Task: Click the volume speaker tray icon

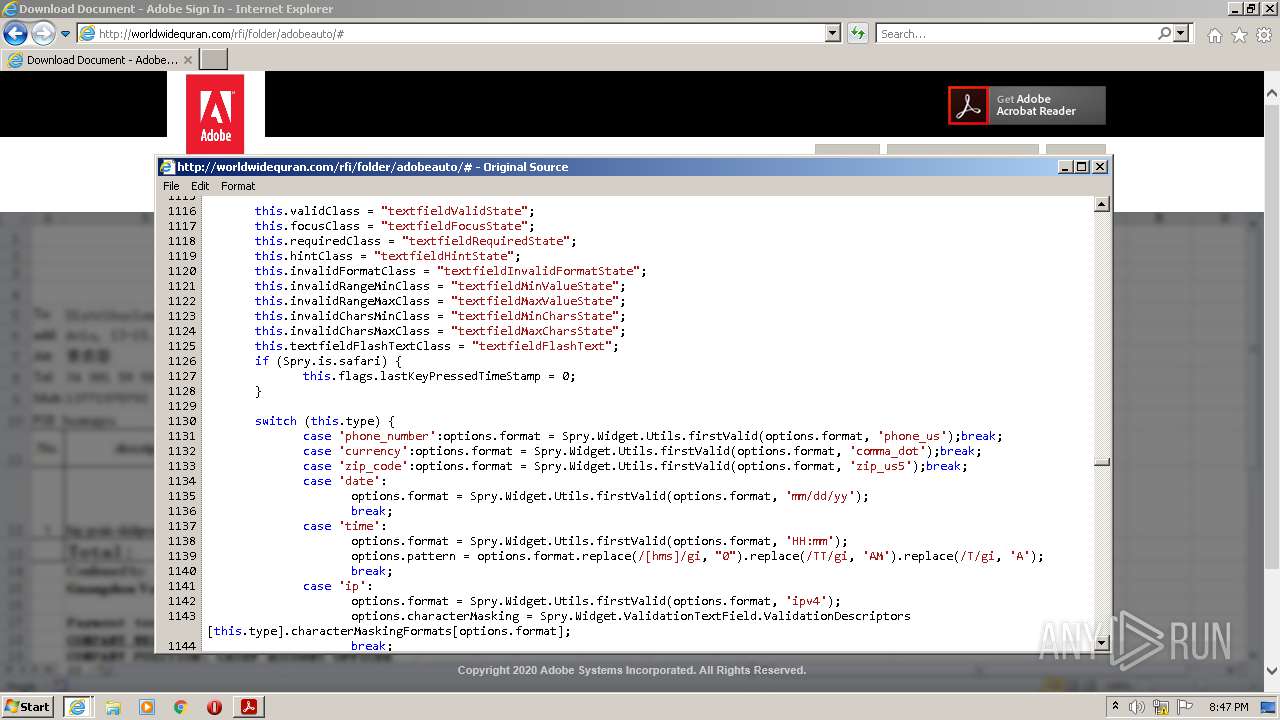Action: (x=1137, y=706)
